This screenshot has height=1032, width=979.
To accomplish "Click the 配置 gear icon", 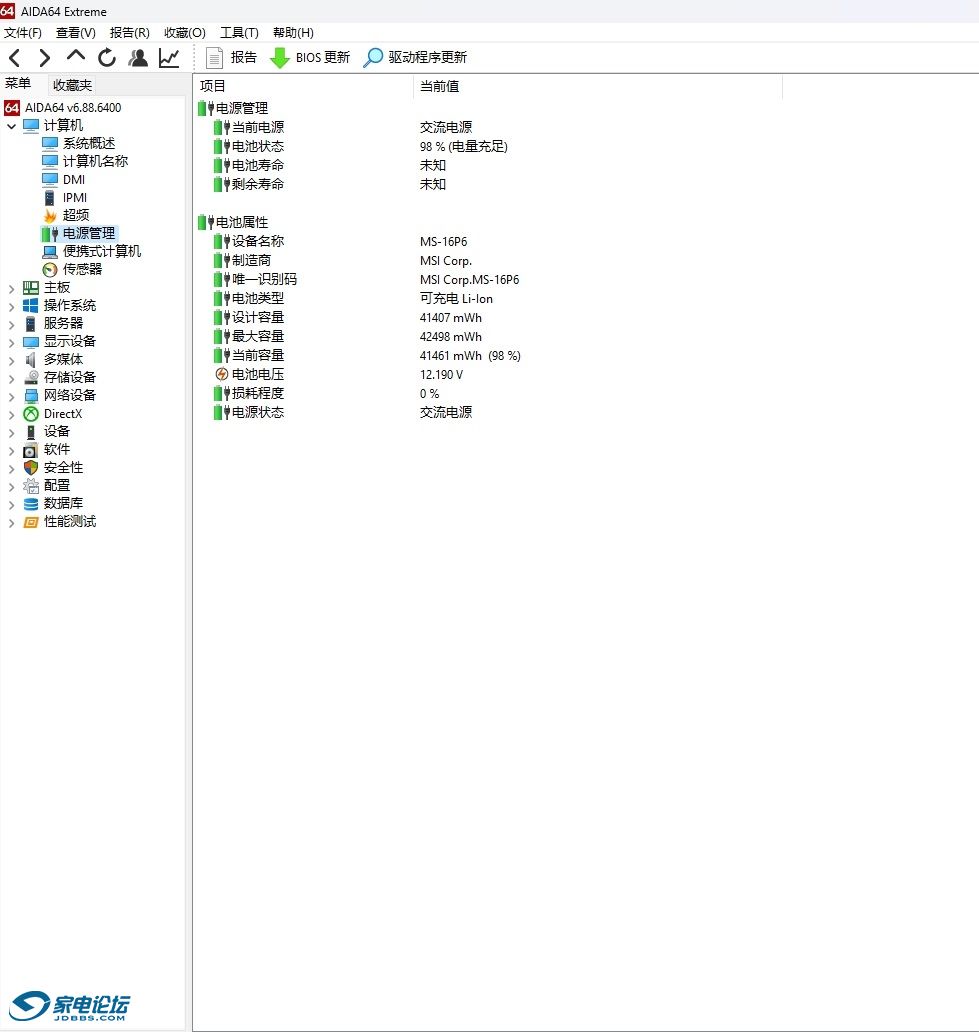I will (31, 486).
